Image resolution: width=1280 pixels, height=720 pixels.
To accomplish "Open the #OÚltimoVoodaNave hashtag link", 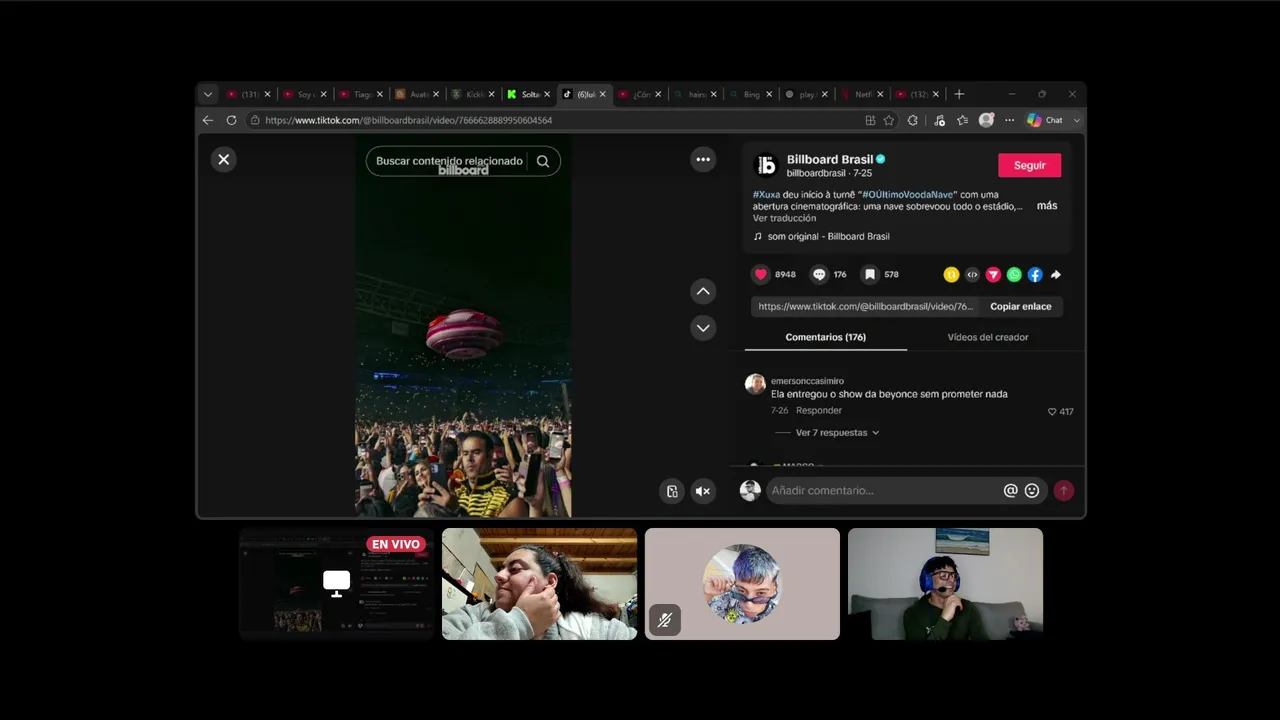I will (908, 194).
